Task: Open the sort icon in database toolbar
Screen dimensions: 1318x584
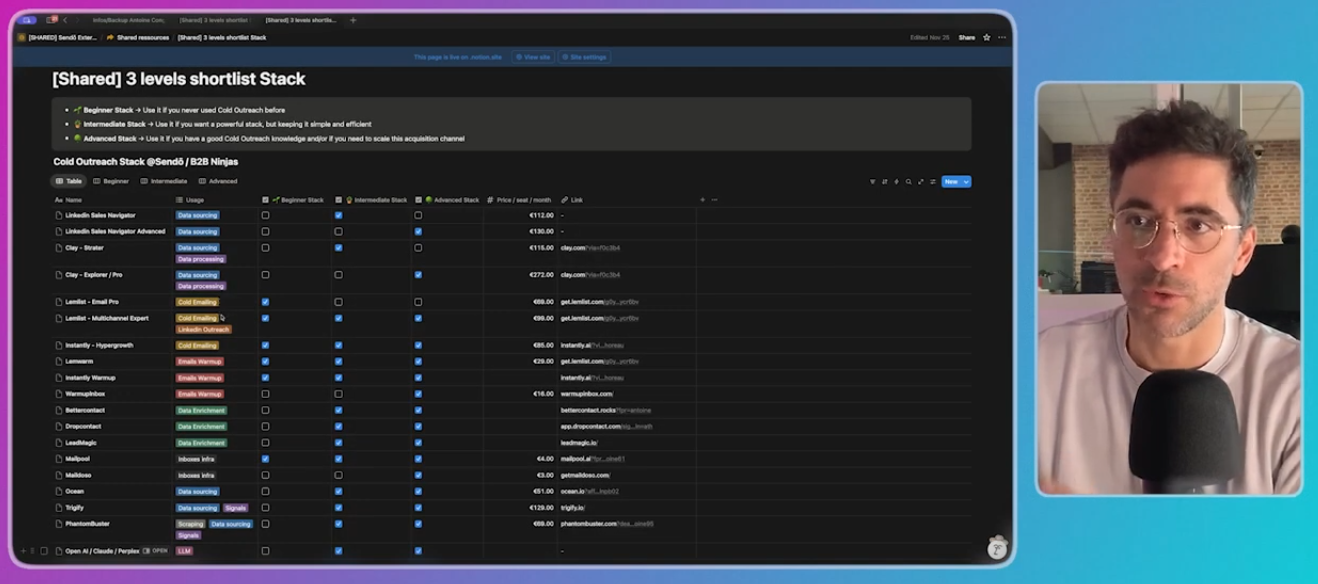Action: [884, 182]
